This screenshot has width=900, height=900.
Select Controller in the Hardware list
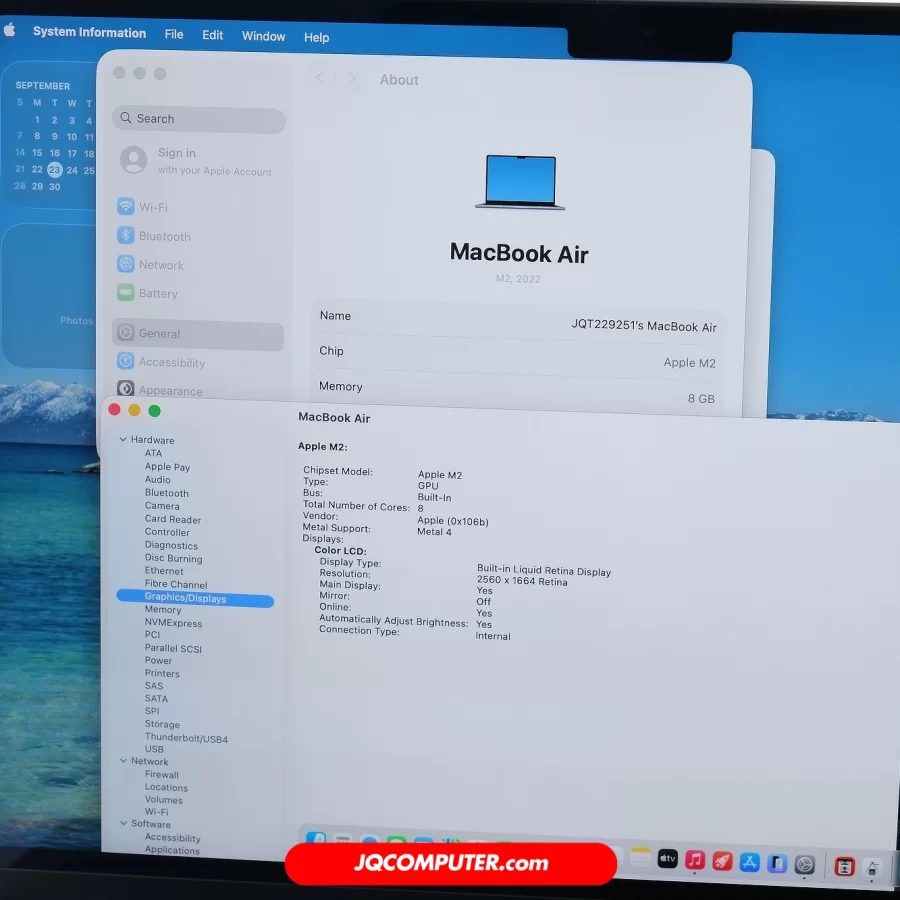coord(167,532)
